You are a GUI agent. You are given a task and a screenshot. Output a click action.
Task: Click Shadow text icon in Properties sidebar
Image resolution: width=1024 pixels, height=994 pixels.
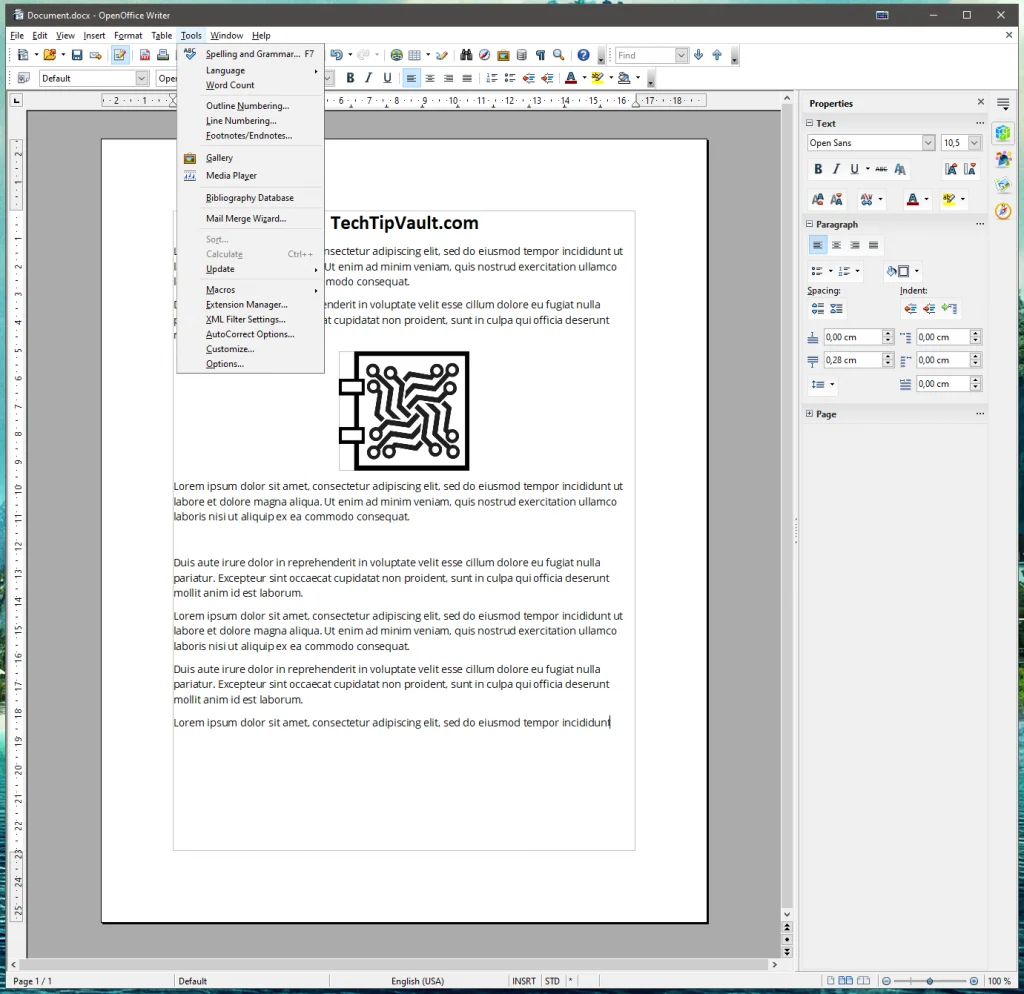[x=900, y=169]
